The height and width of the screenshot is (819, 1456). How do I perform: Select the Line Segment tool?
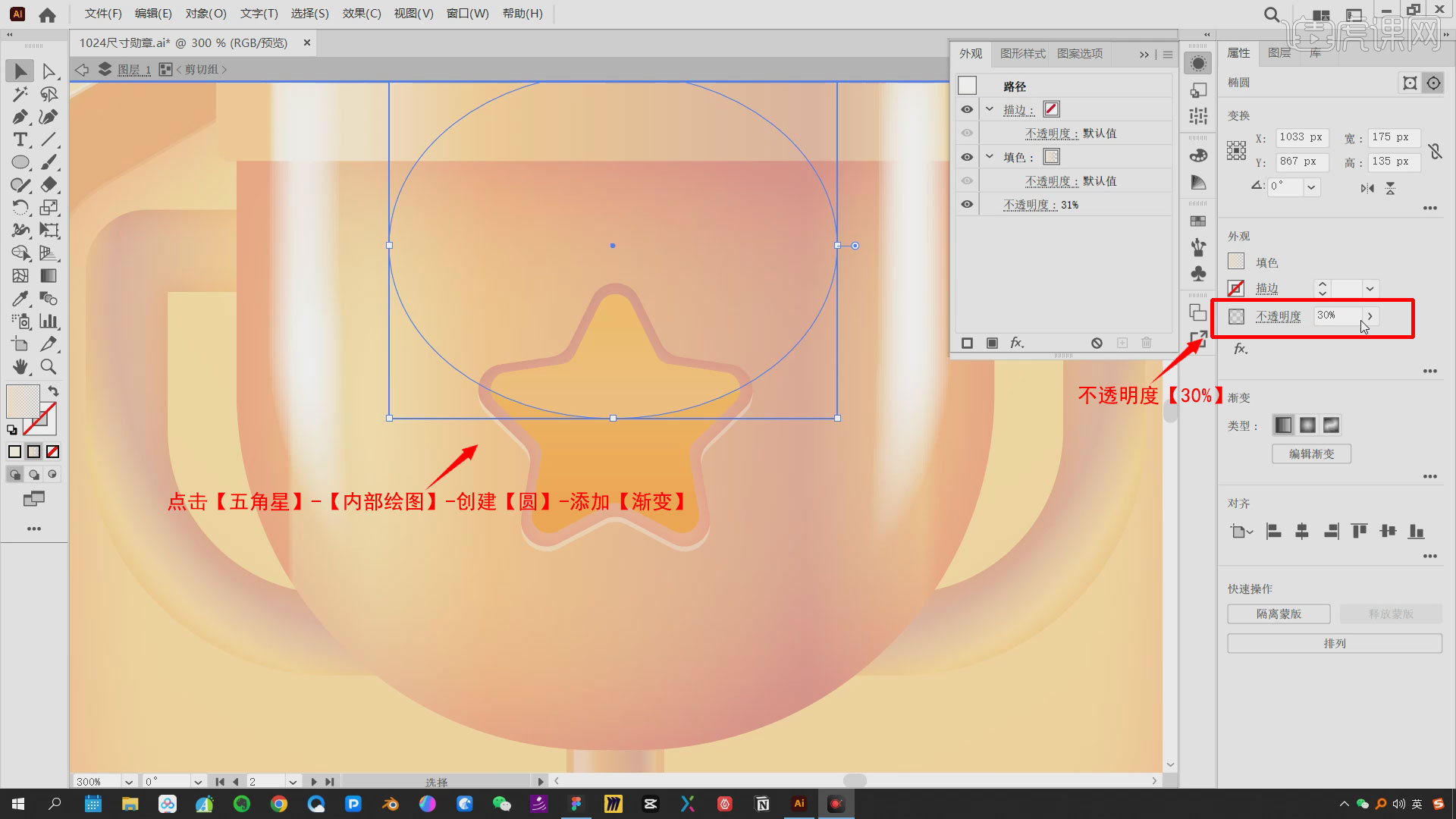49,140
